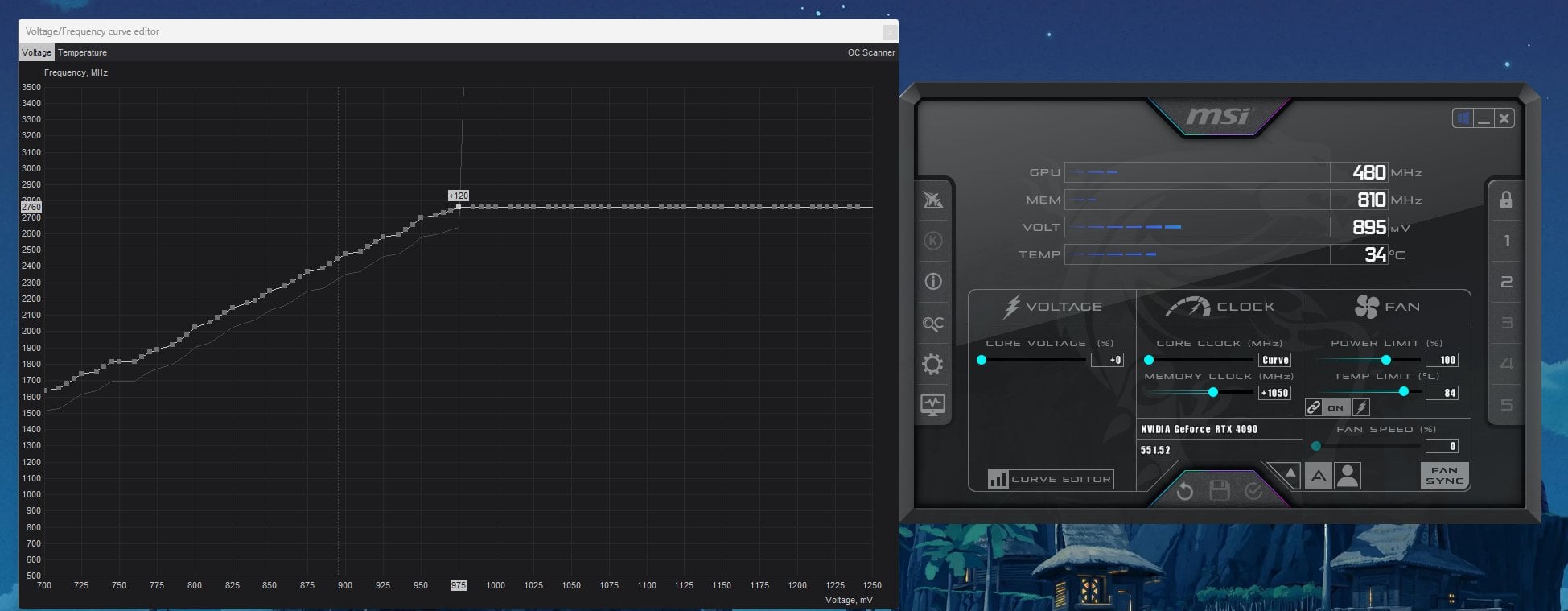Click the Core Clock slider handle

click(x=1149, y=360)
